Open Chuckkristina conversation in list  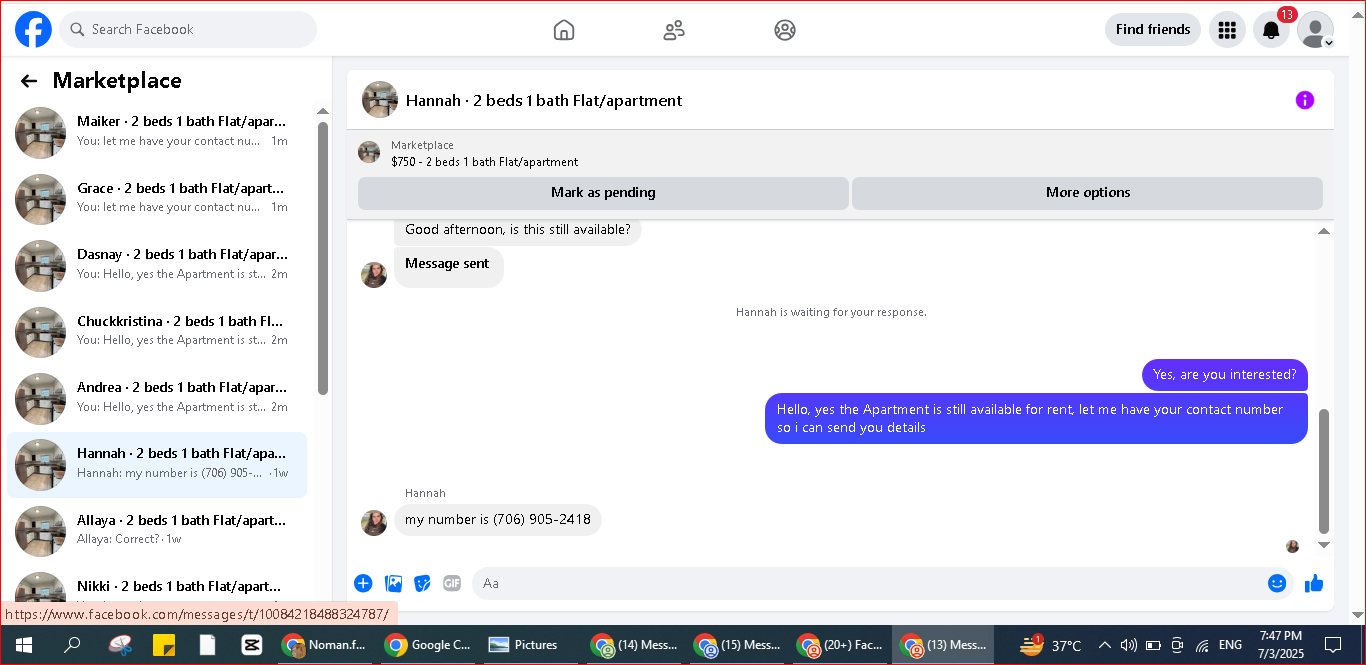point(157,331)
